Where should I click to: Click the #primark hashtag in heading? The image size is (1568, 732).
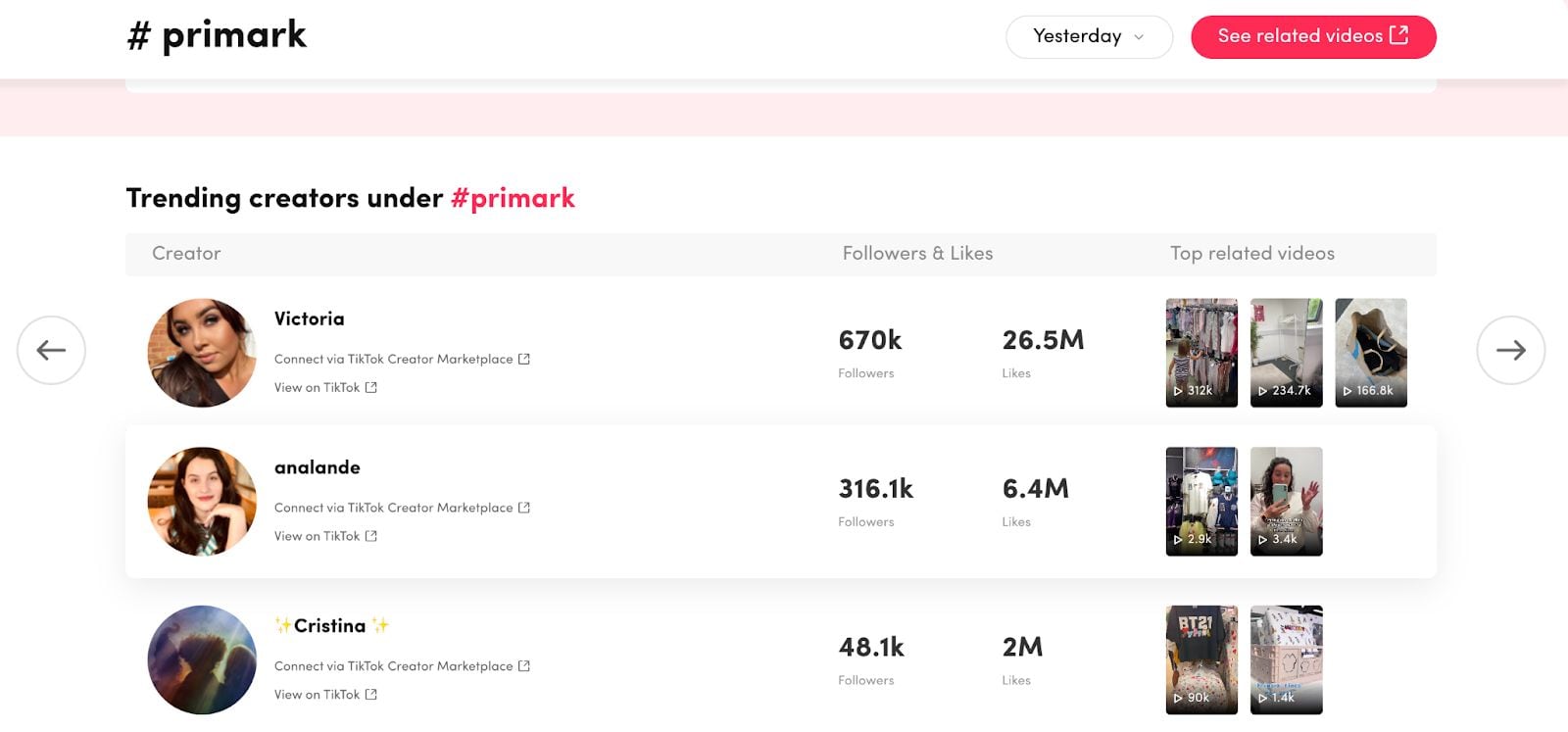513,198
